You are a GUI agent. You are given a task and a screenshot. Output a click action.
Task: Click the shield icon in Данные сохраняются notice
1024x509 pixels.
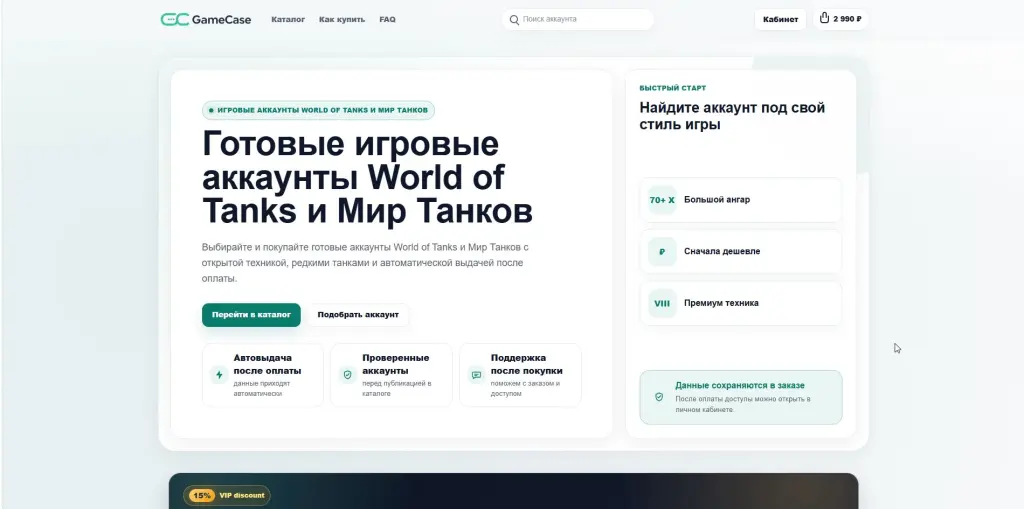(x=659, y=397)
